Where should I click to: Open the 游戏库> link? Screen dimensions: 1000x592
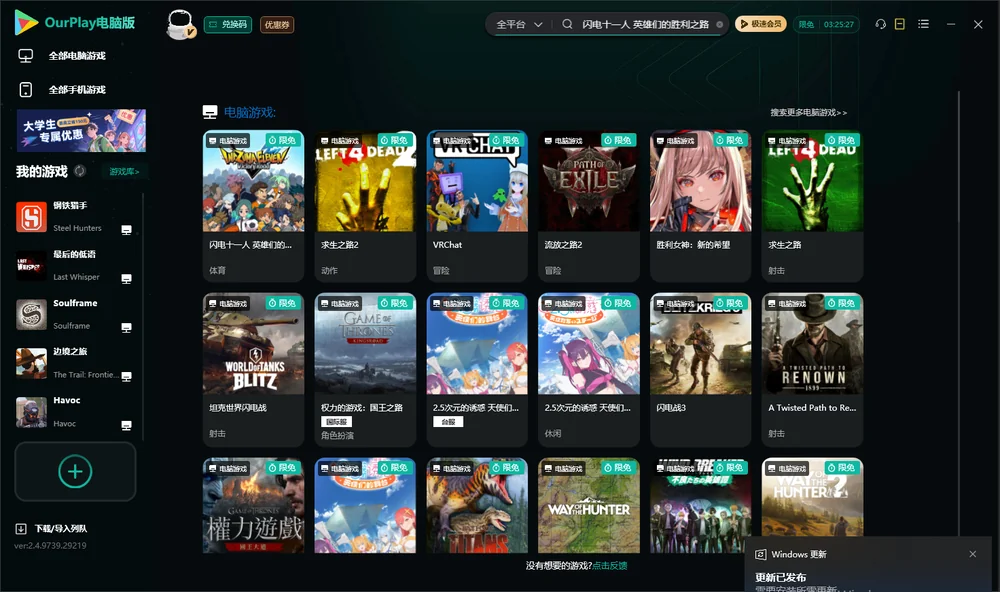124,172
